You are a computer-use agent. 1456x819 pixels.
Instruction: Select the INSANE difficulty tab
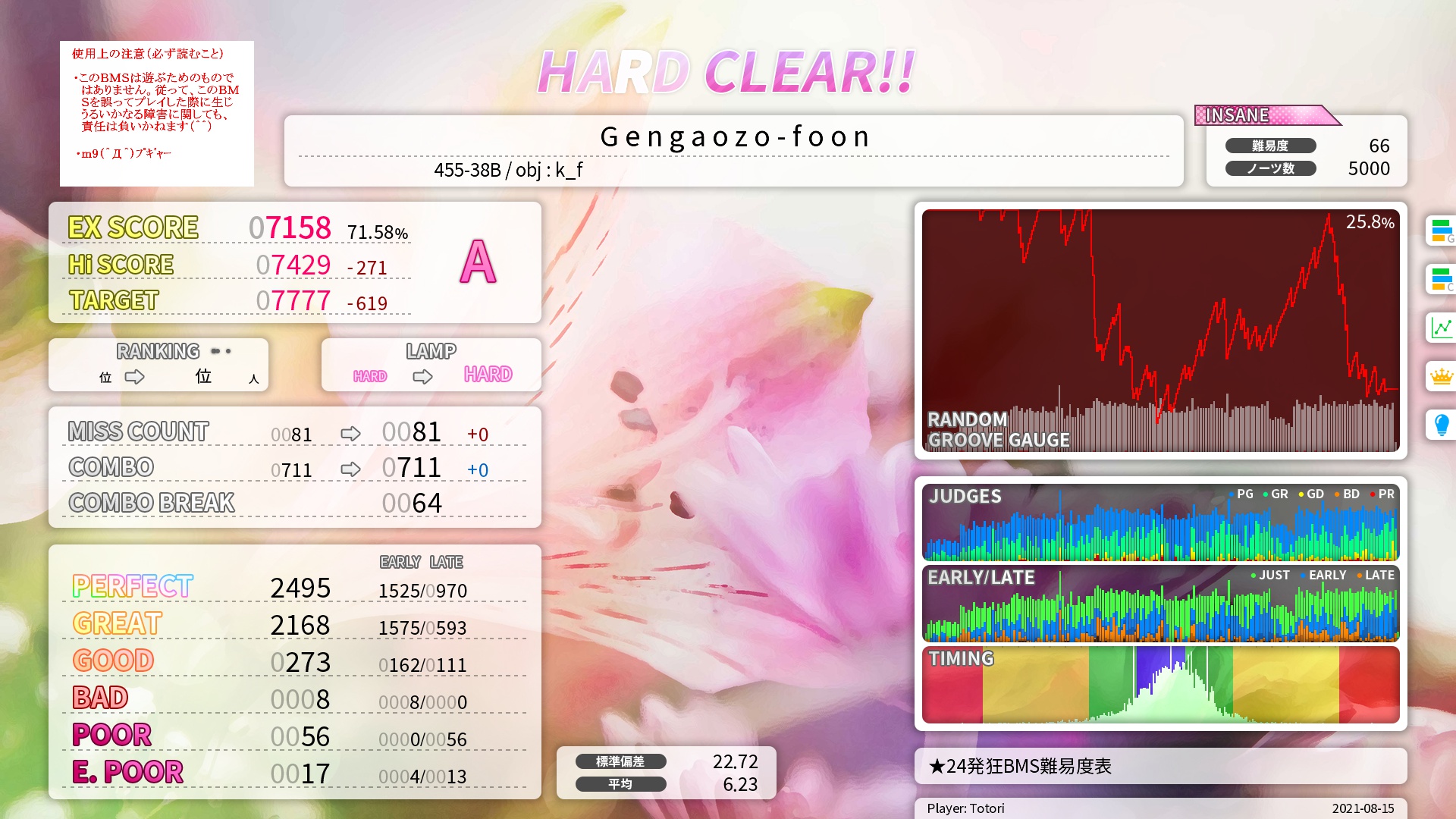tap(1266, 115)
